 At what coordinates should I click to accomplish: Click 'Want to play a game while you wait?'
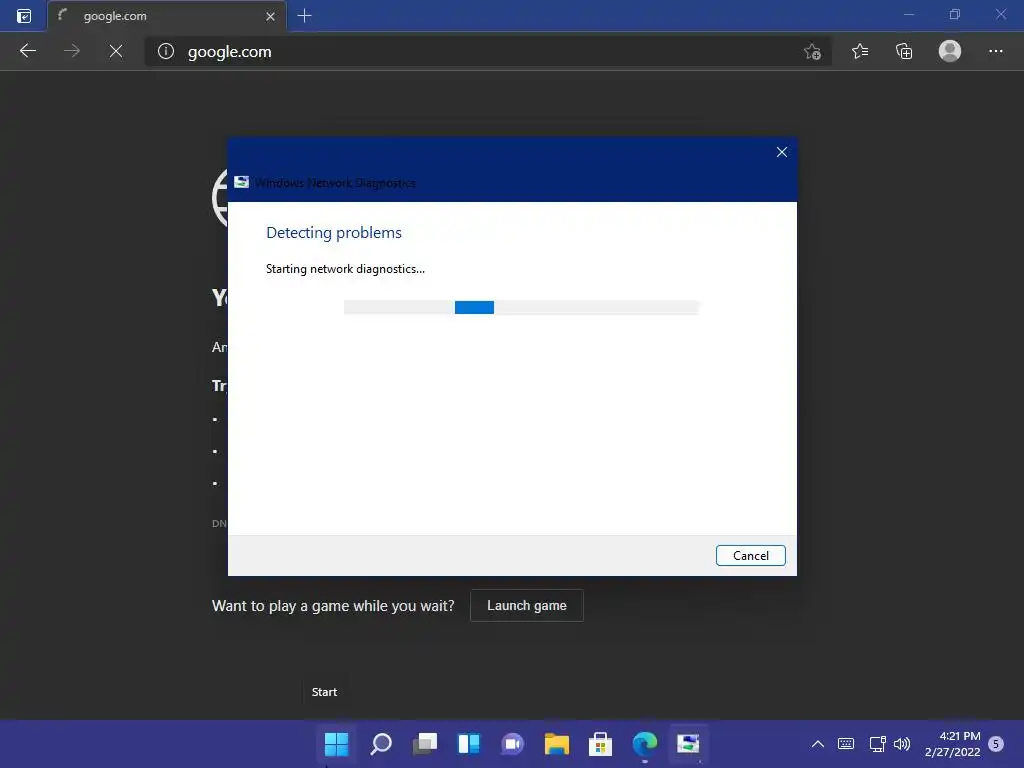[333, 606]
